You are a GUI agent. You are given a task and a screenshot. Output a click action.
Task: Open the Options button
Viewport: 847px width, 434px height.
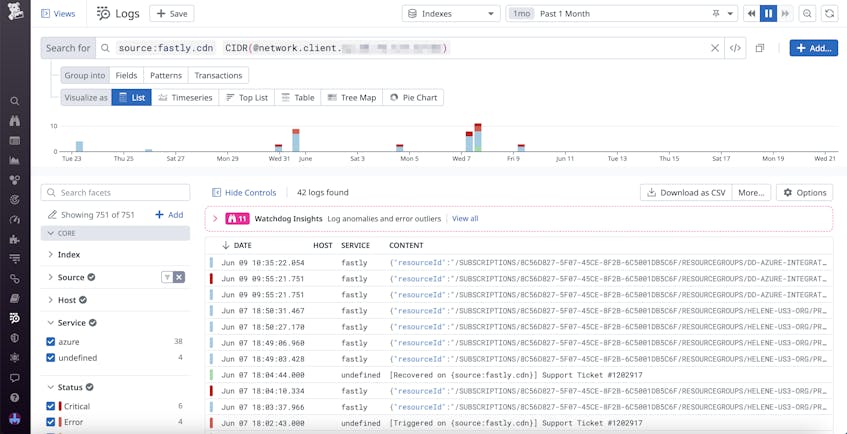pos(804,192)
